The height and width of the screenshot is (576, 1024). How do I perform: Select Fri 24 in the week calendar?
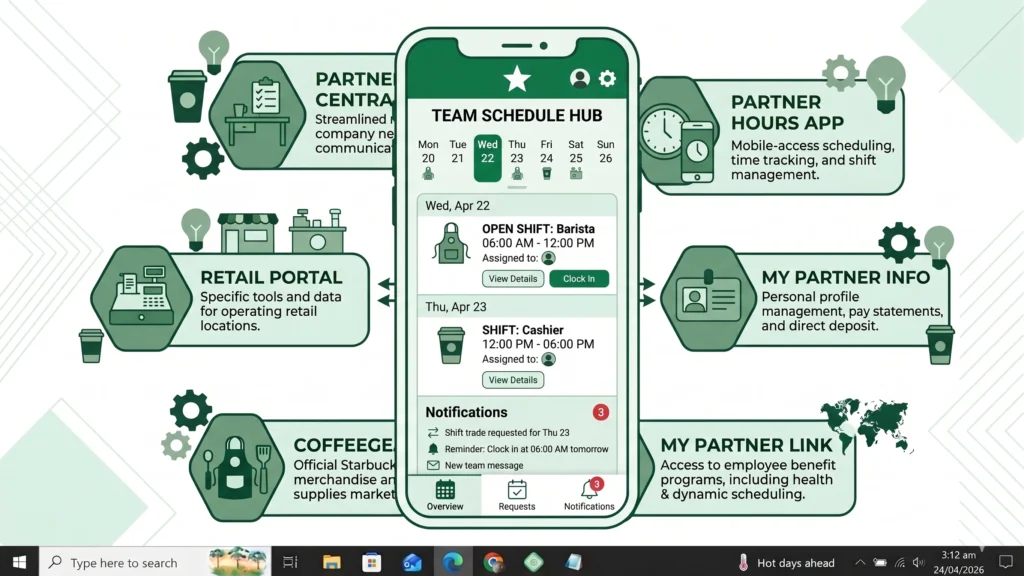click(547, 159)
